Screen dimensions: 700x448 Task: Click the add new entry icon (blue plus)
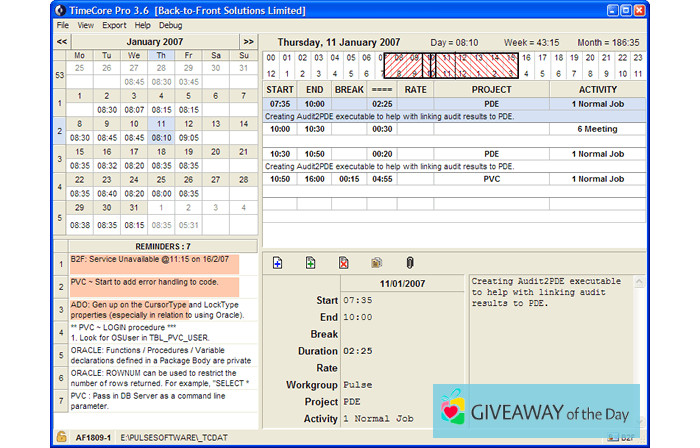click(277, 263)
